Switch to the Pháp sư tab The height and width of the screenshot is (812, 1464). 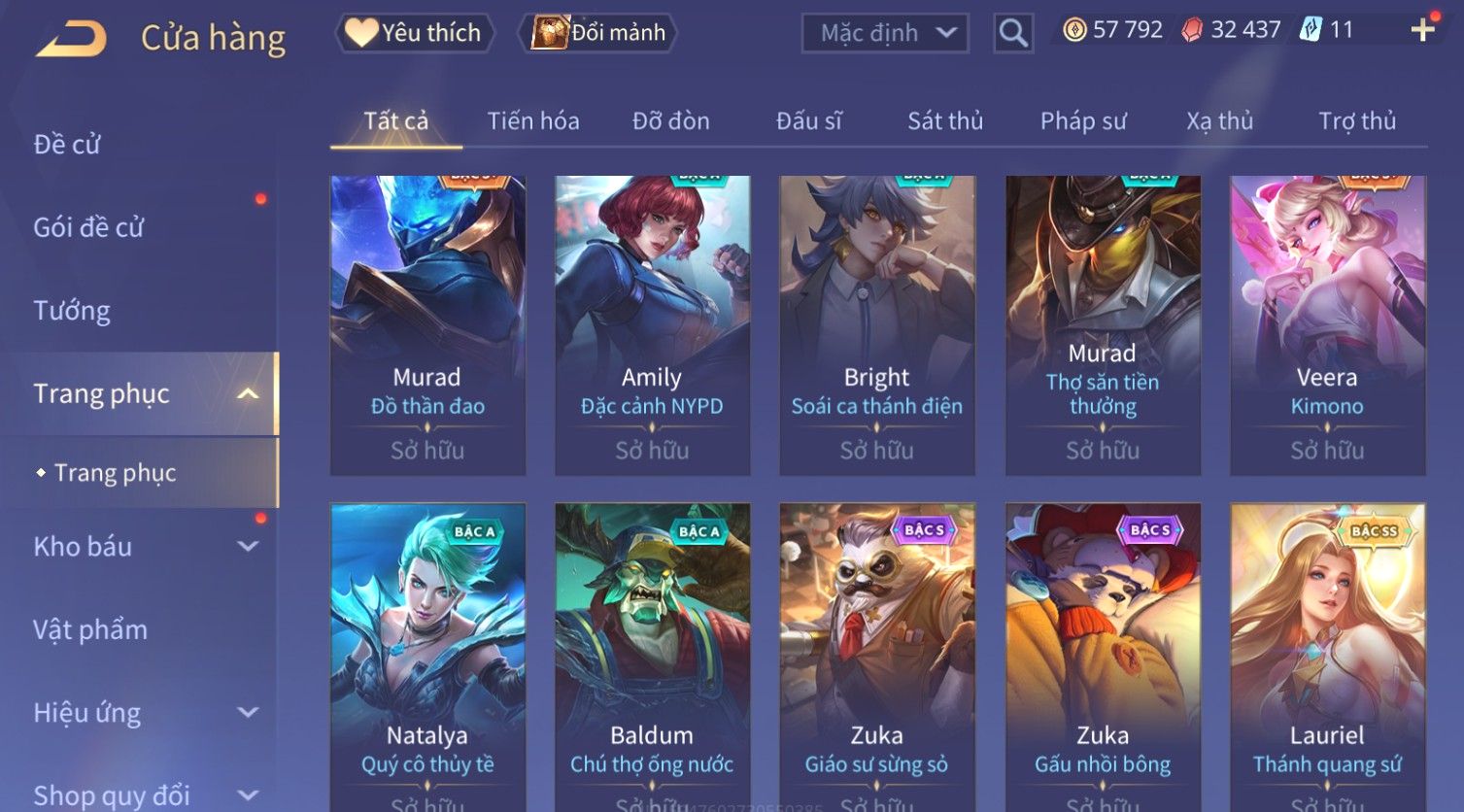coord(1083,121)
